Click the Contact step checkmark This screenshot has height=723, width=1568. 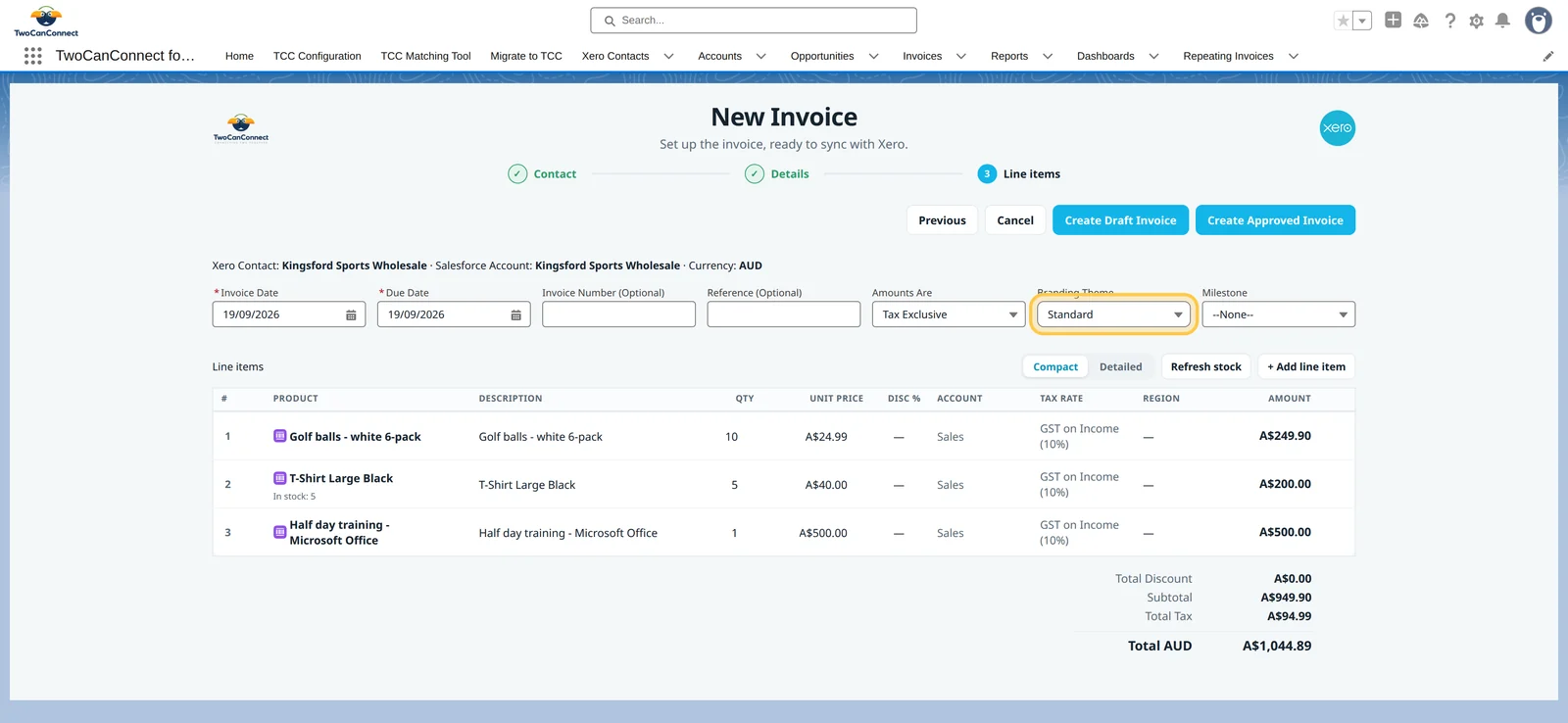click(x=517, y=174)
